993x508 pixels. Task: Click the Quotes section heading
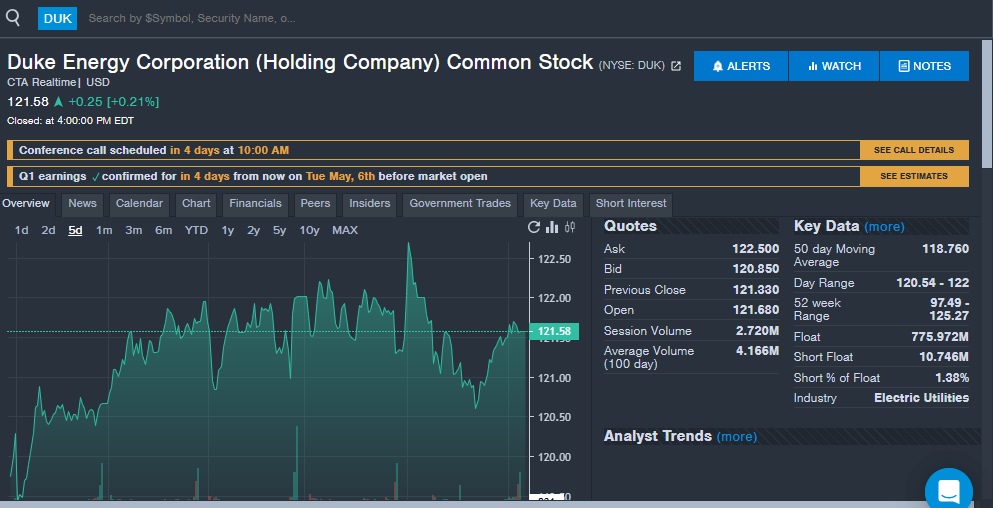[x=630, y=226]
